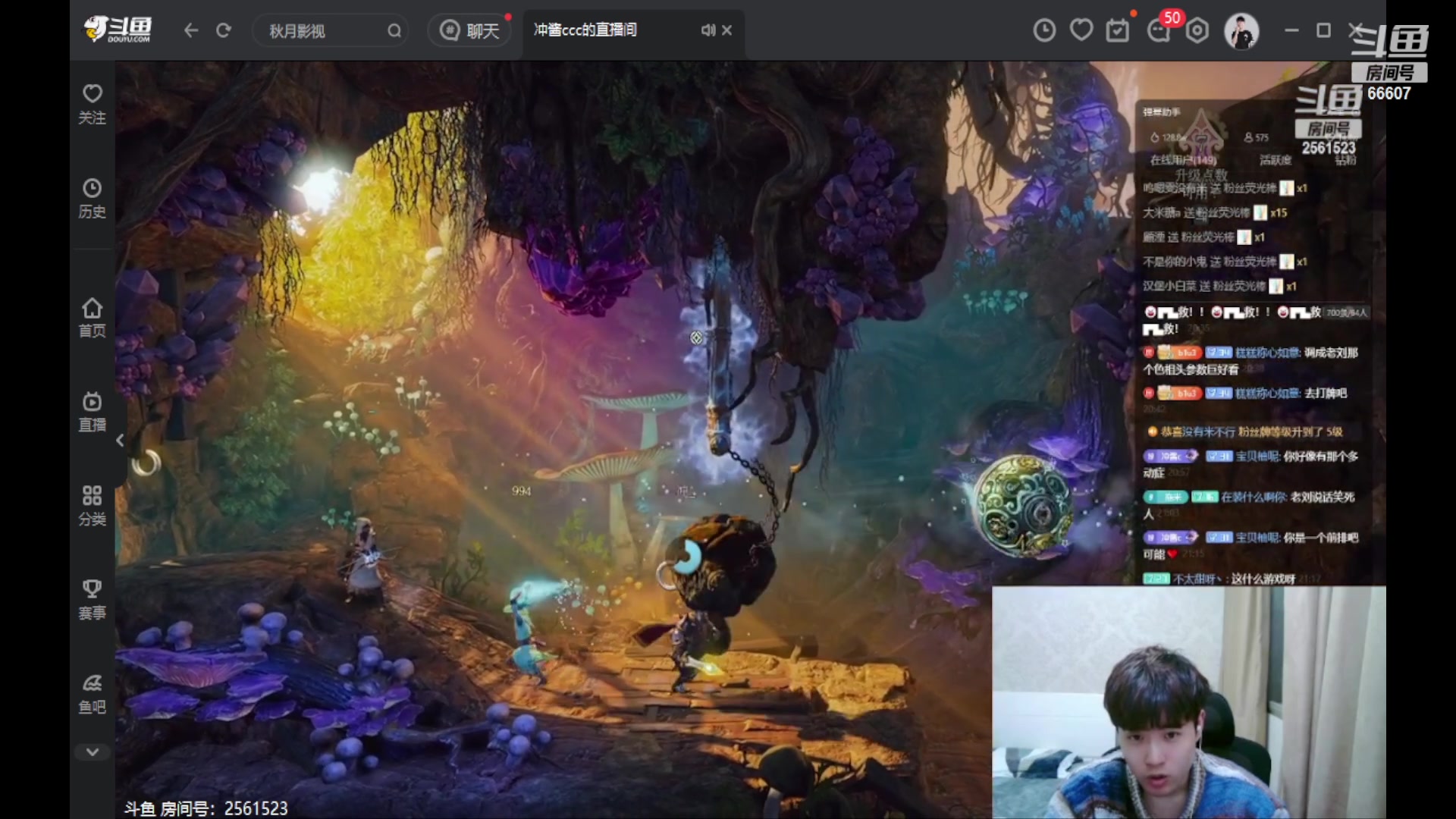Open 鱼吧 in the left sidebar

point(93,695)
